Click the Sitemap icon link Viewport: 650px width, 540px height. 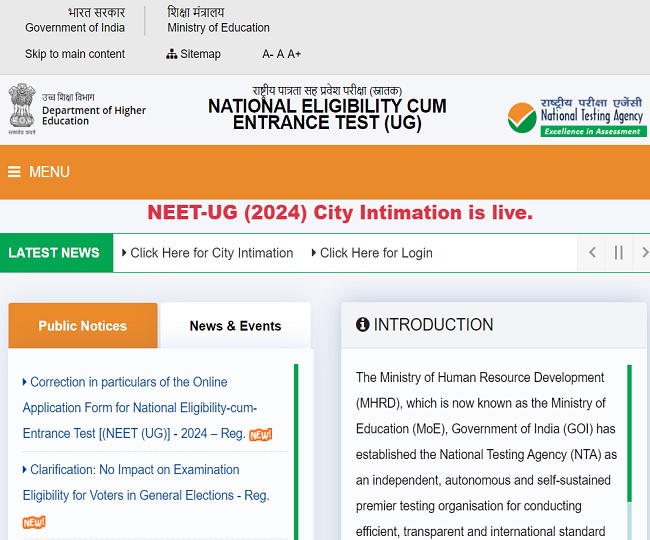[171, 54]
